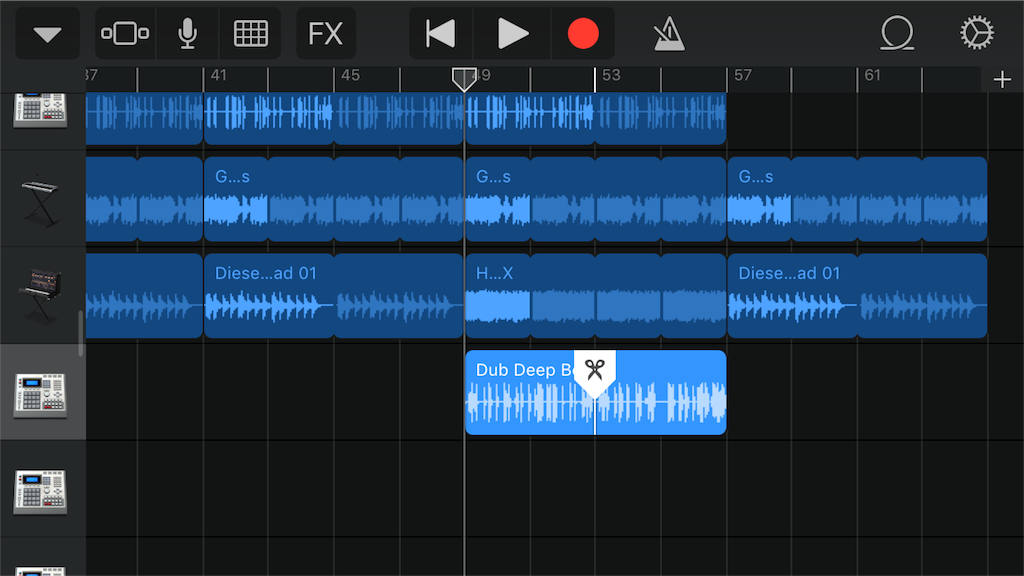1024x576 pixels.
Task: Select G...s region at bar 41
Action: click(x=334, y=199)
